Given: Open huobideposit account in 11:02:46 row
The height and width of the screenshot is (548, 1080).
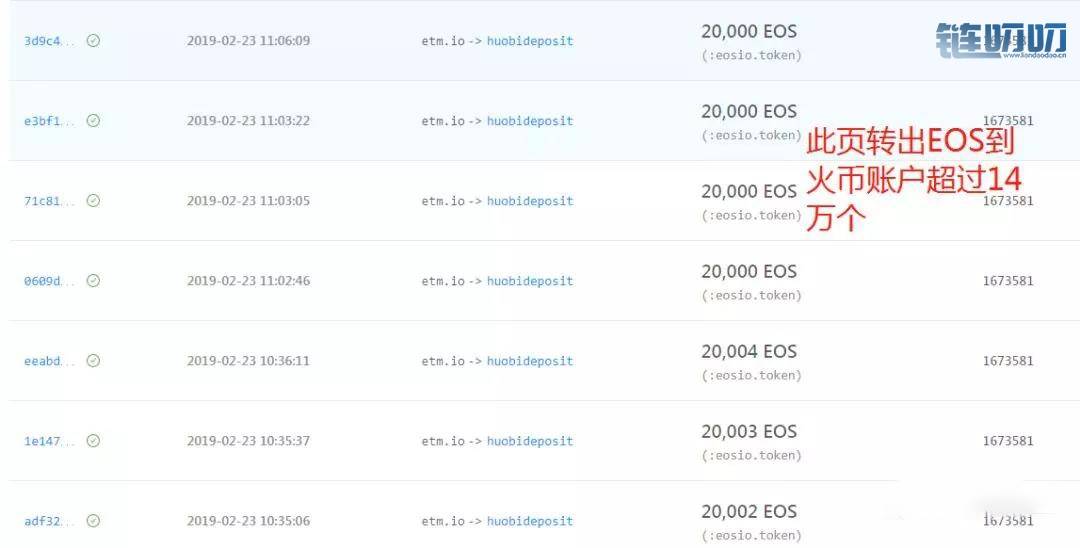Looking at the screenshot, I should tap(530, 281).
